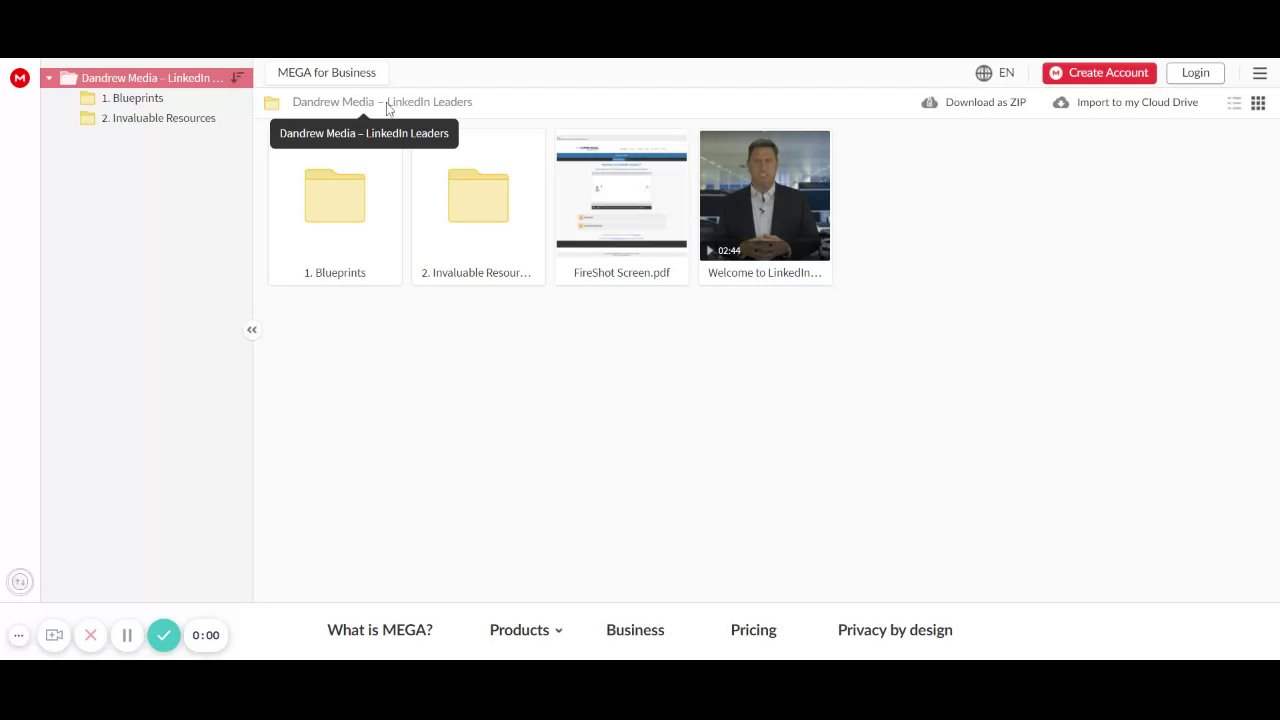
Task: Play the Welcome to LinkedIn video thumbnail
Action: [765, 195]
